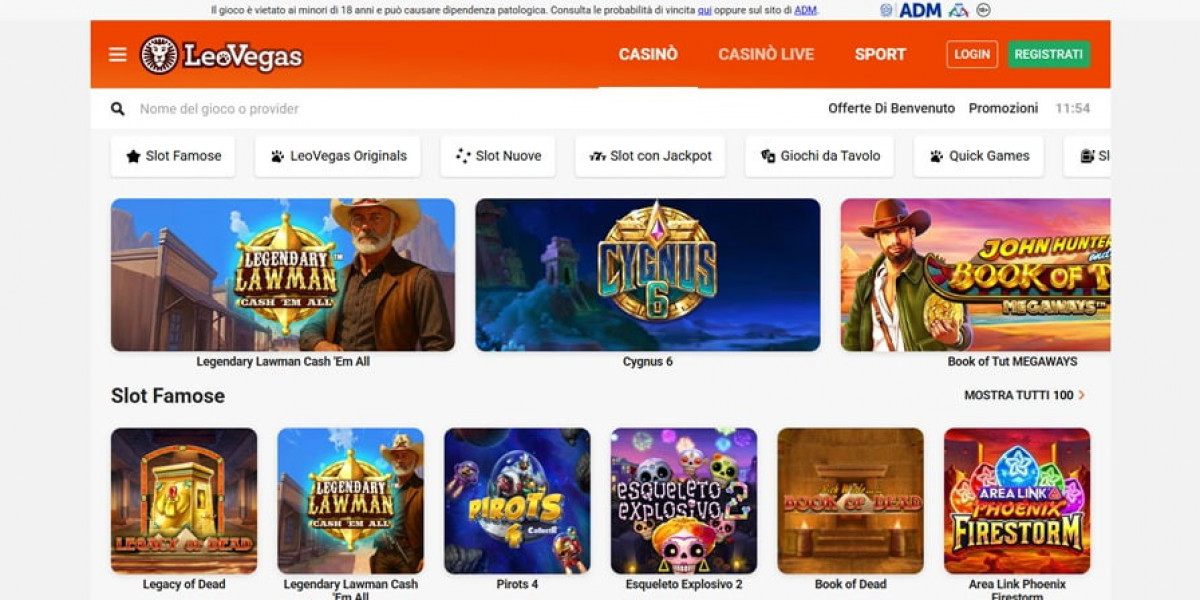Click the search magnifier icon

click(x=118, y=109)
